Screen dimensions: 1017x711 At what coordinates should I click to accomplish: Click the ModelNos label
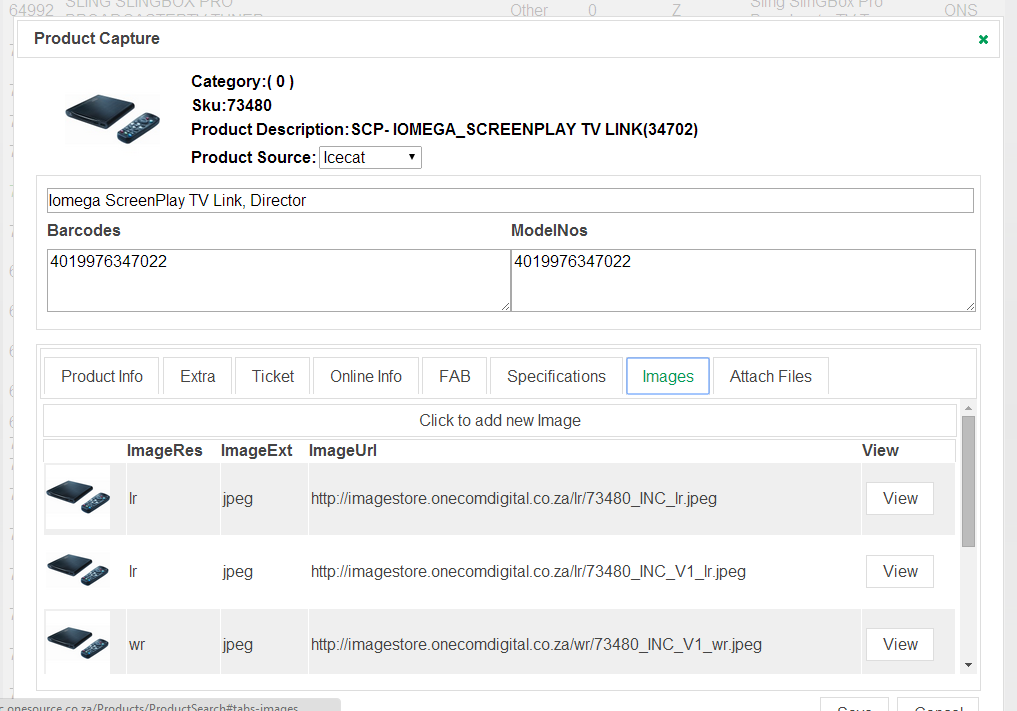tap(549, 230)
